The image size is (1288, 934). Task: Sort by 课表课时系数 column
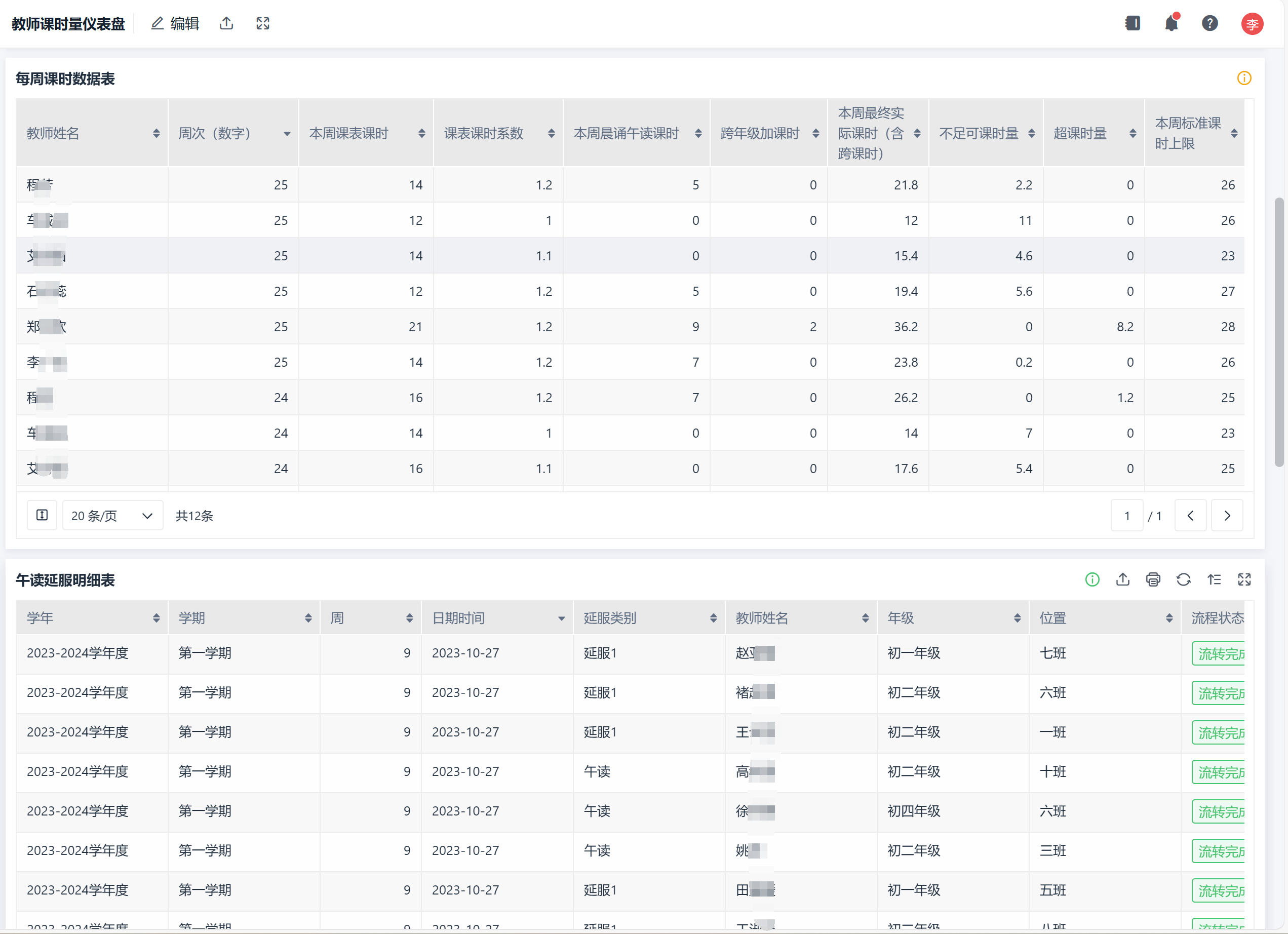[551, 133]
